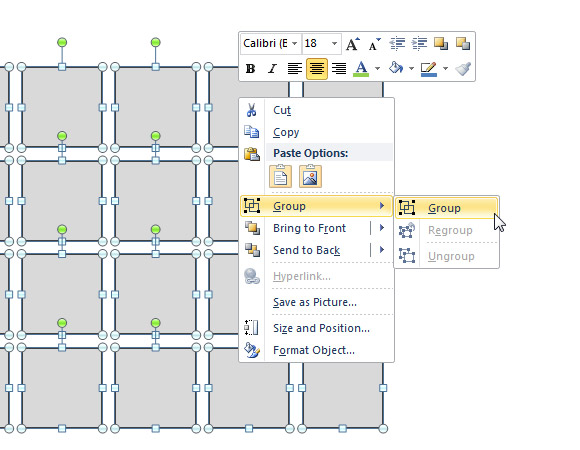Click the green rotation handle of top-left square
Viewport: 580px width, 450px height.
coord(62,43)
